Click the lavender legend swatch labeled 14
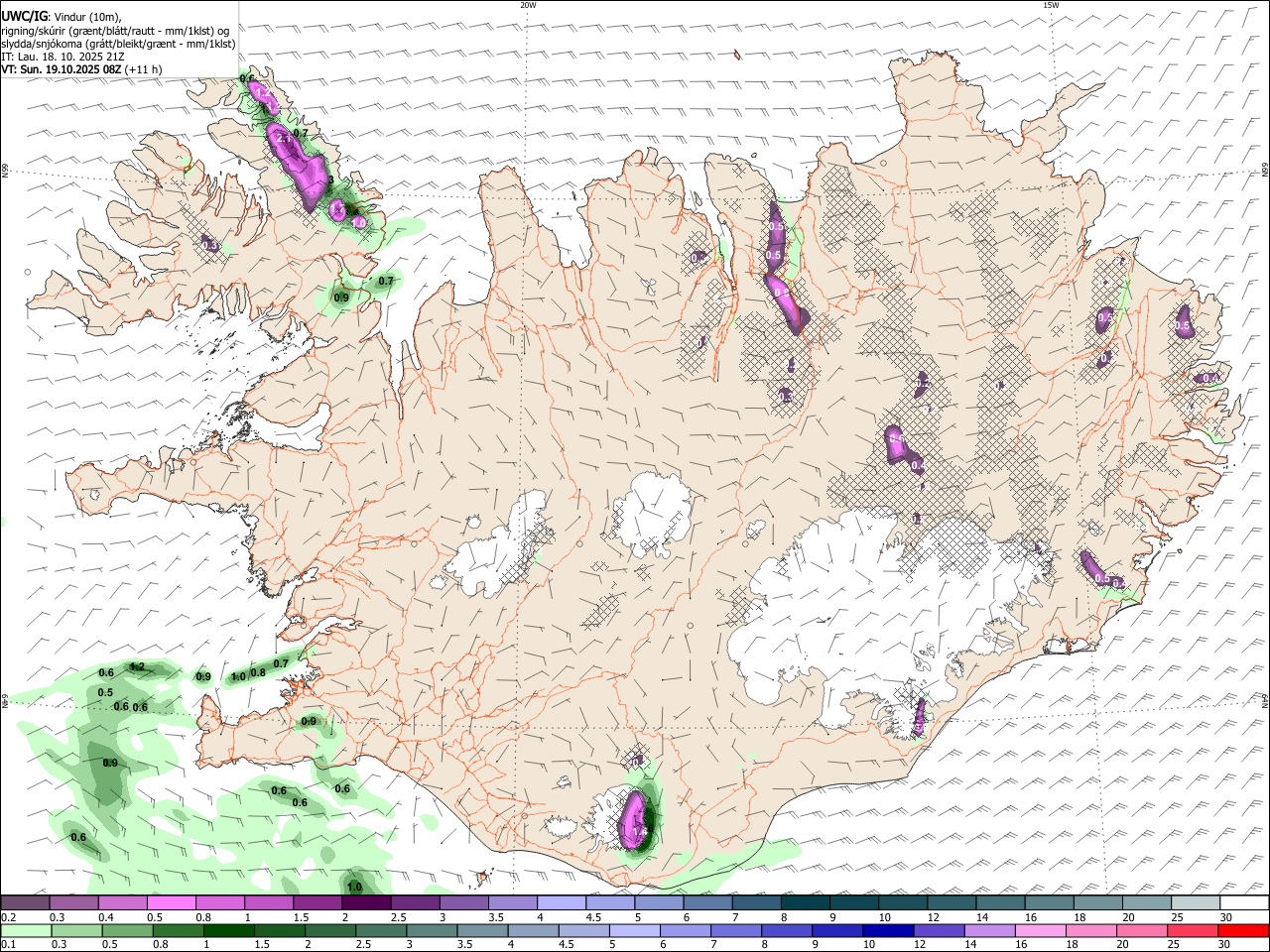Screen dimensions: 1270x952 989,931
